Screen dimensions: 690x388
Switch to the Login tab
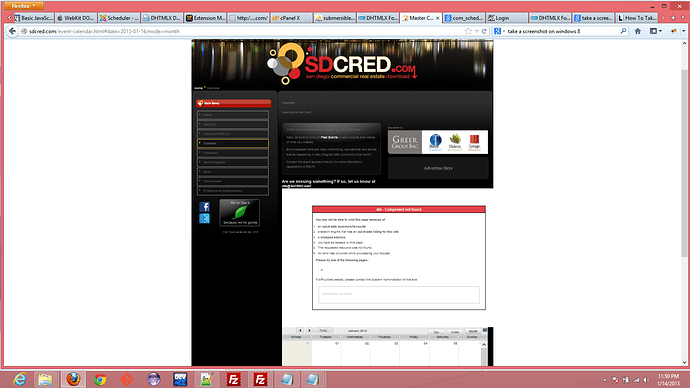pyautogui.click(x=506, y=18)
